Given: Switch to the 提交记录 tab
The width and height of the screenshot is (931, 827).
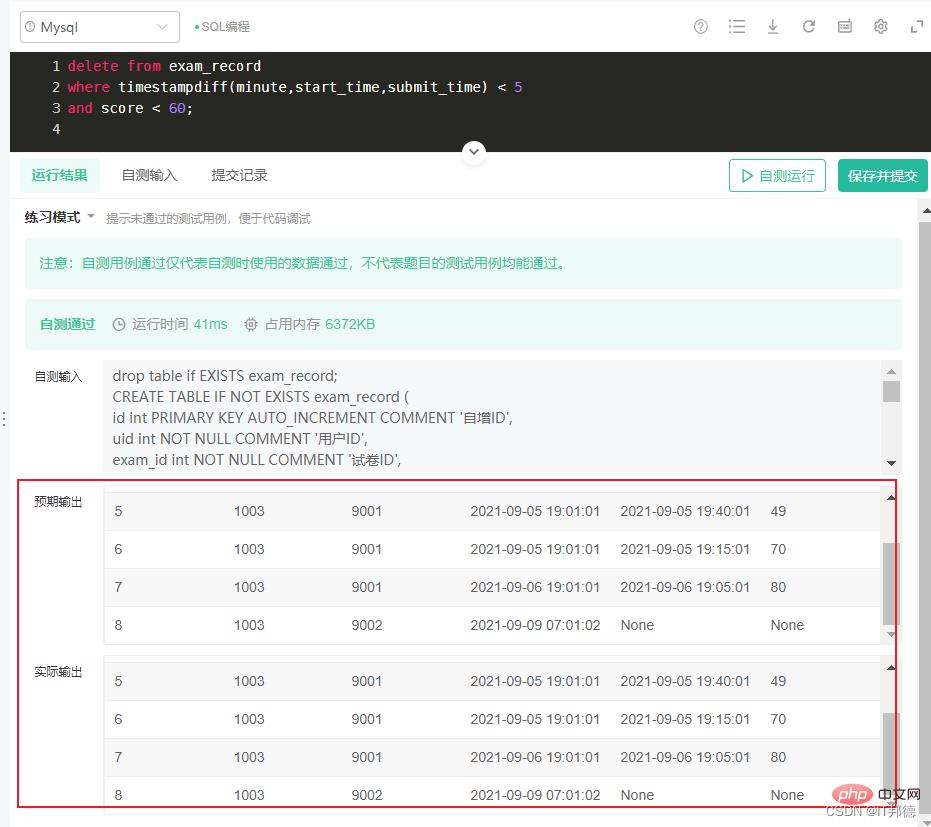Looking at the screenshot, I should click(239, 175).
